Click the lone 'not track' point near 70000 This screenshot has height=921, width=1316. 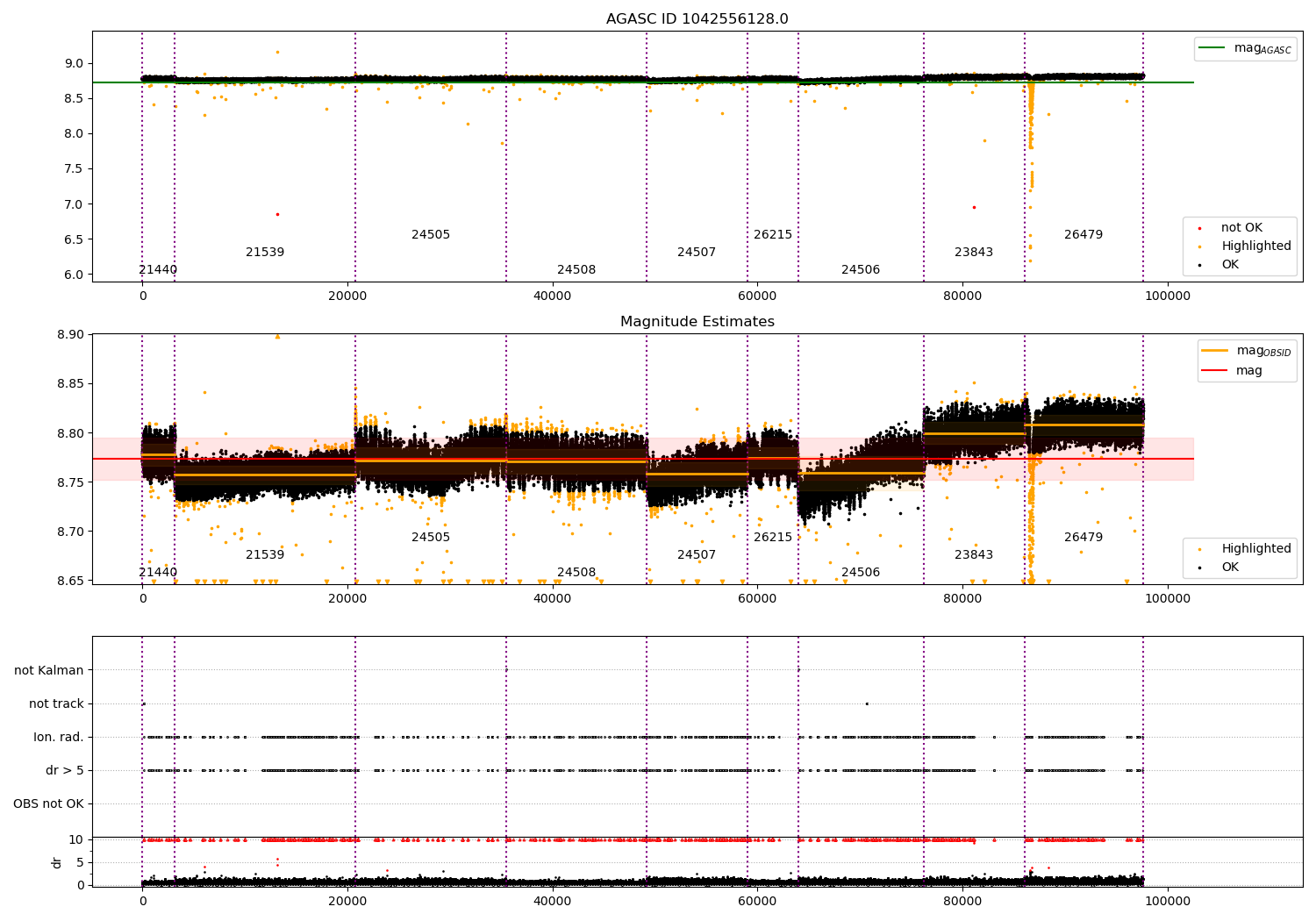click(867, 703)
